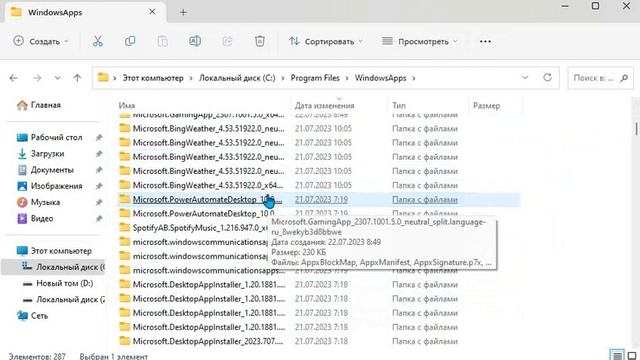Click Локальный диск (C:) in breadcrumb
Viewport: 640px width, 360px height.
point(237,78)
